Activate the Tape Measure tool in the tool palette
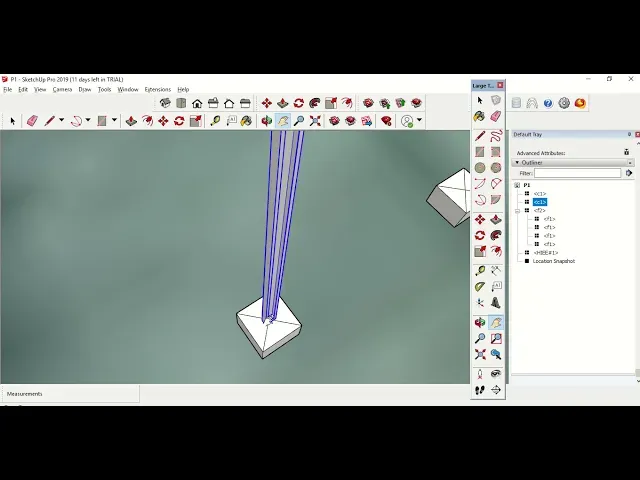Viewport: 640px width, 480px height. coord(480,270)
